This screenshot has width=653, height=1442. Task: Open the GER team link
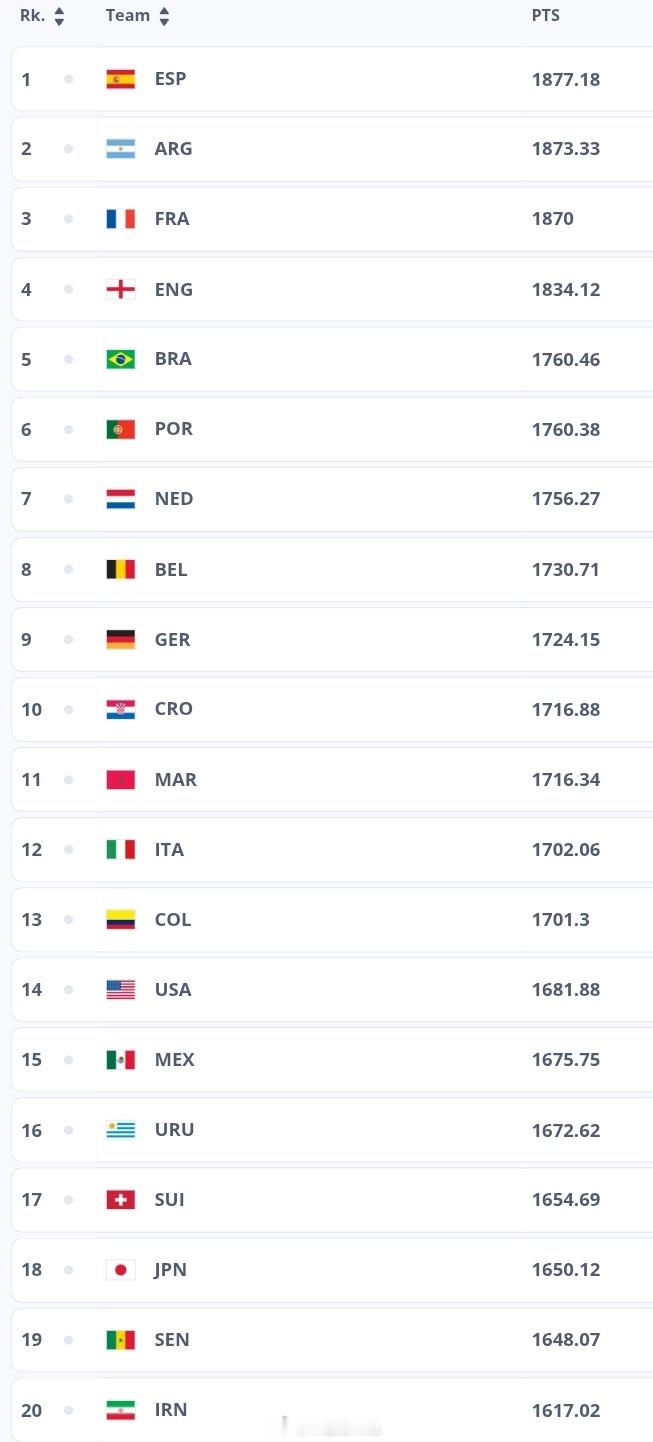pos(173,639)
